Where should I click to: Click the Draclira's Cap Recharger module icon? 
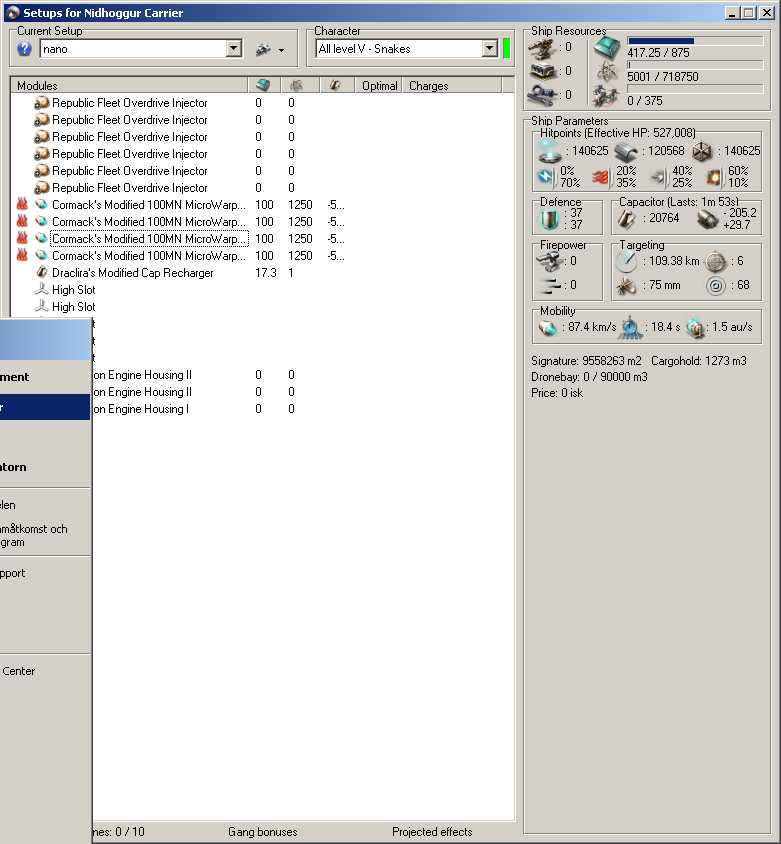coord(41,272)
